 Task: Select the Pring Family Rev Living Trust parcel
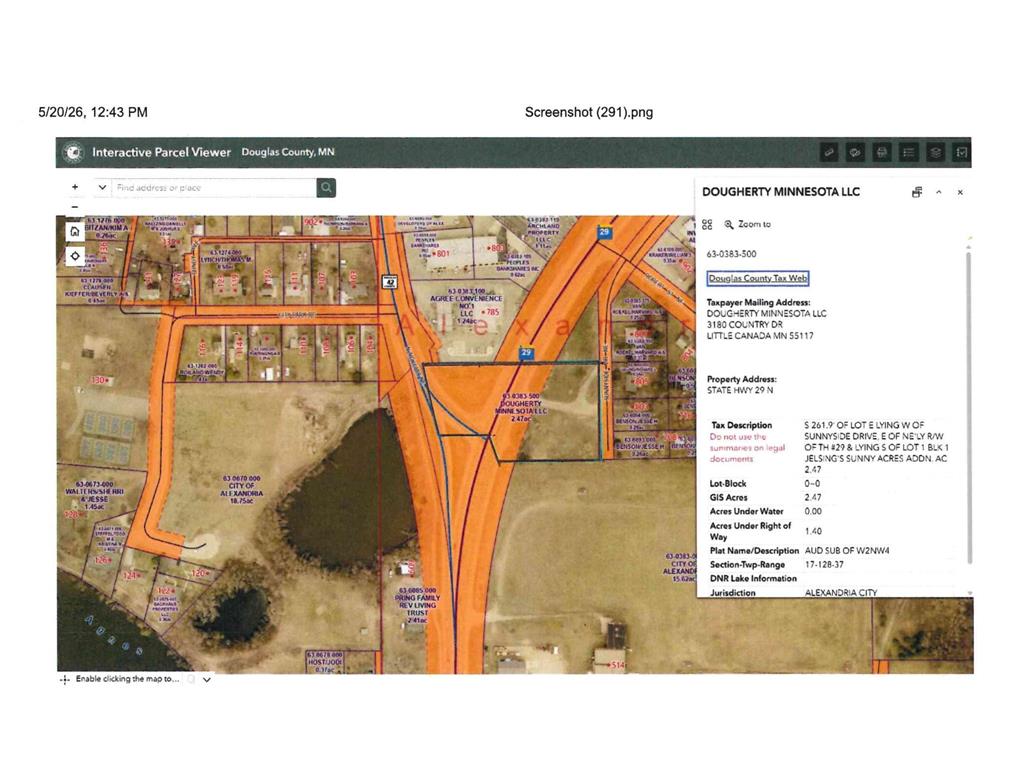[x=417, y=605]
